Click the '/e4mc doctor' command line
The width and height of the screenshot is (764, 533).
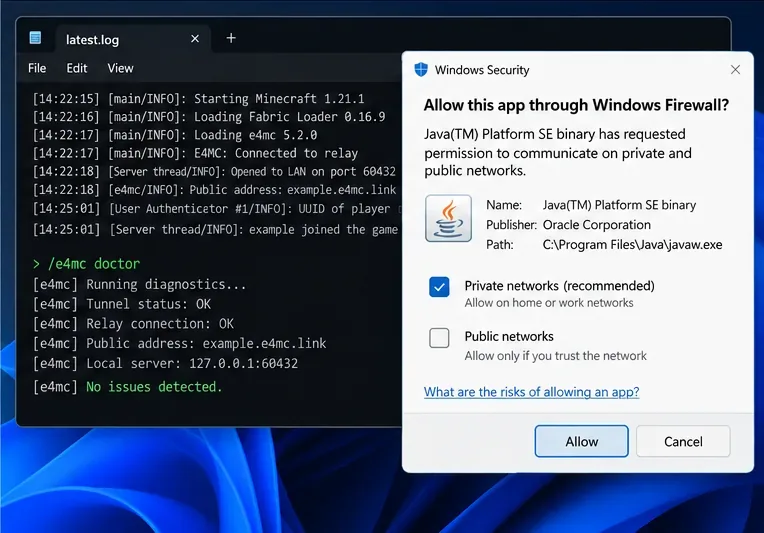pyautogui.click(x=86, y=264)
